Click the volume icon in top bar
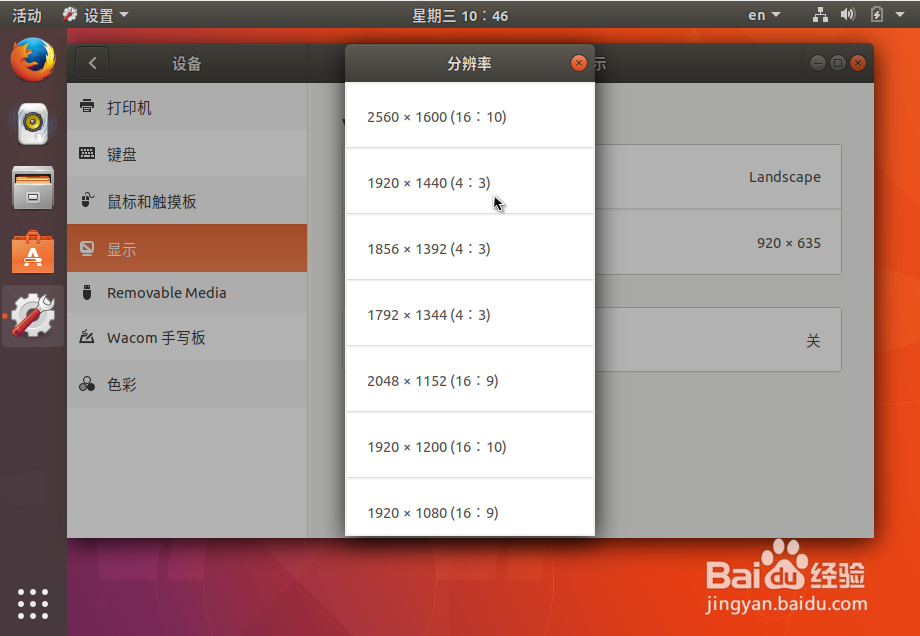 click(x=847, y=14)
